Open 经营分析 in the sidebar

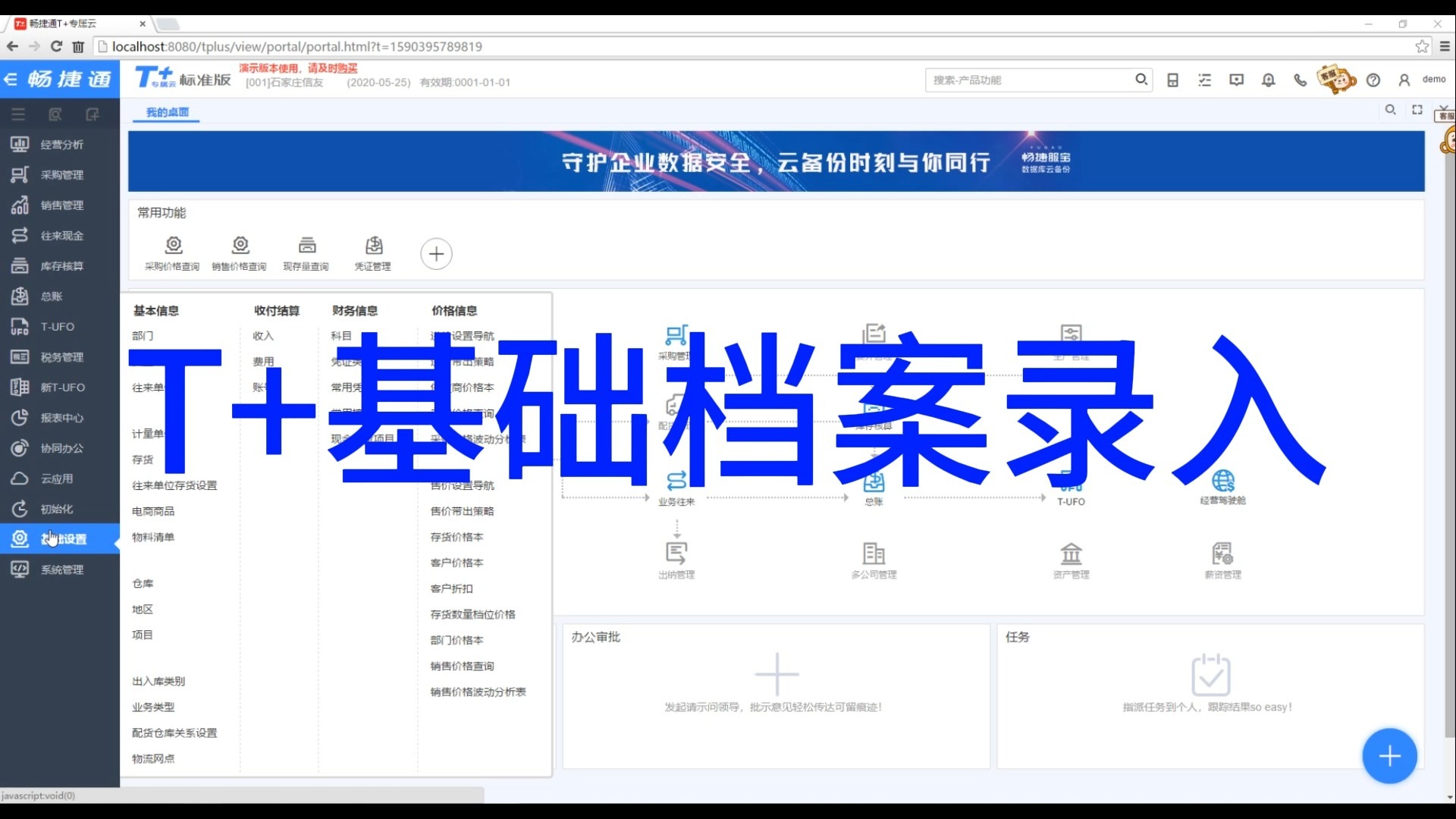pyautogui.click(x=61, y=144)
